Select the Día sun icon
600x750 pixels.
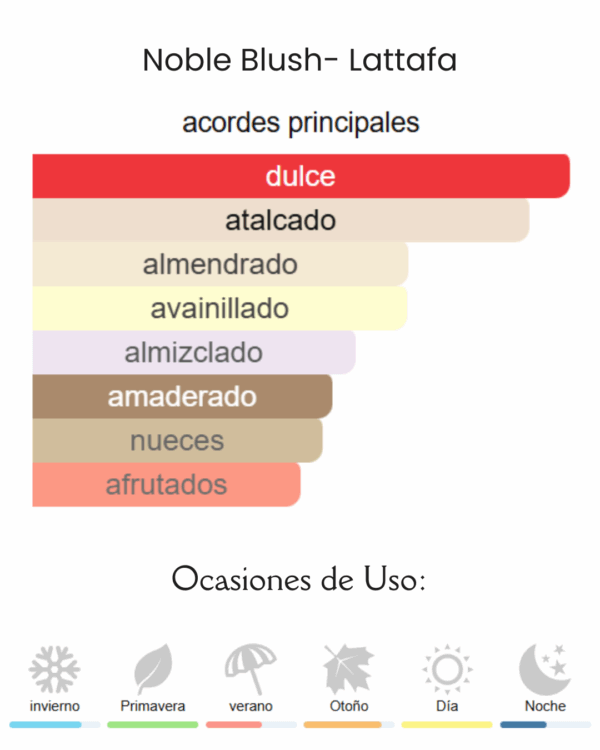pos(447,669)
